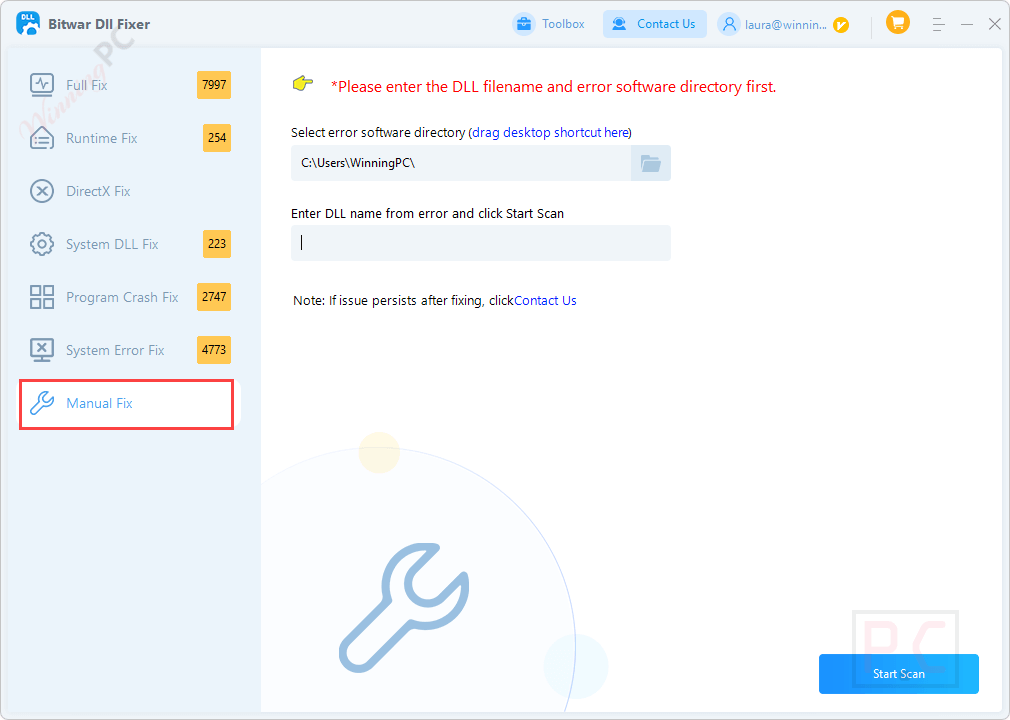1010x720 pixels.
Task: Select the DirectX Fix icon
Action: (x=41, y=191)
